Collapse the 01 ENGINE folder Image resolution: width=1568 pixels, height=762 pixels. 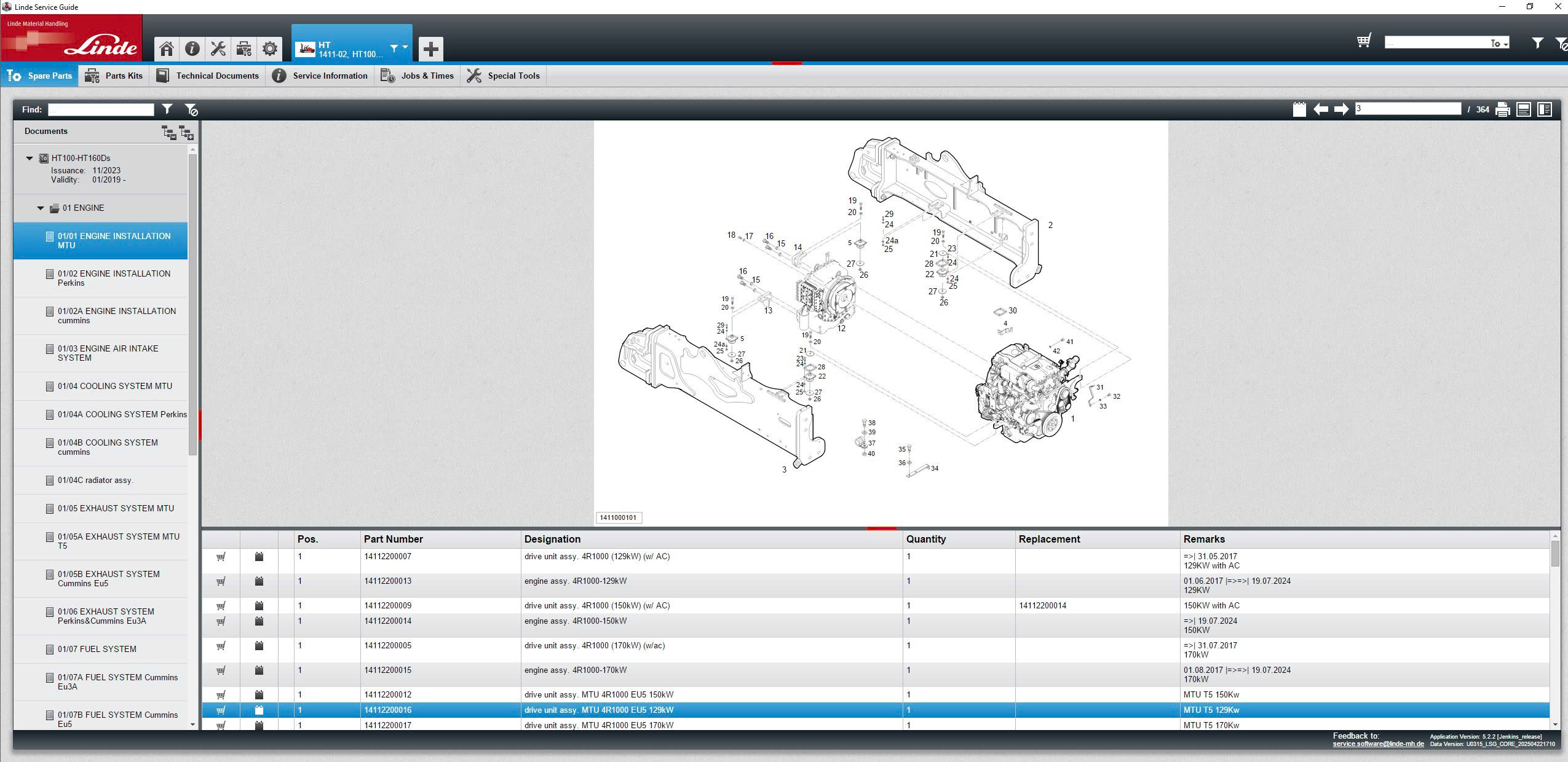pyautogui.click(x=41, y=208)
